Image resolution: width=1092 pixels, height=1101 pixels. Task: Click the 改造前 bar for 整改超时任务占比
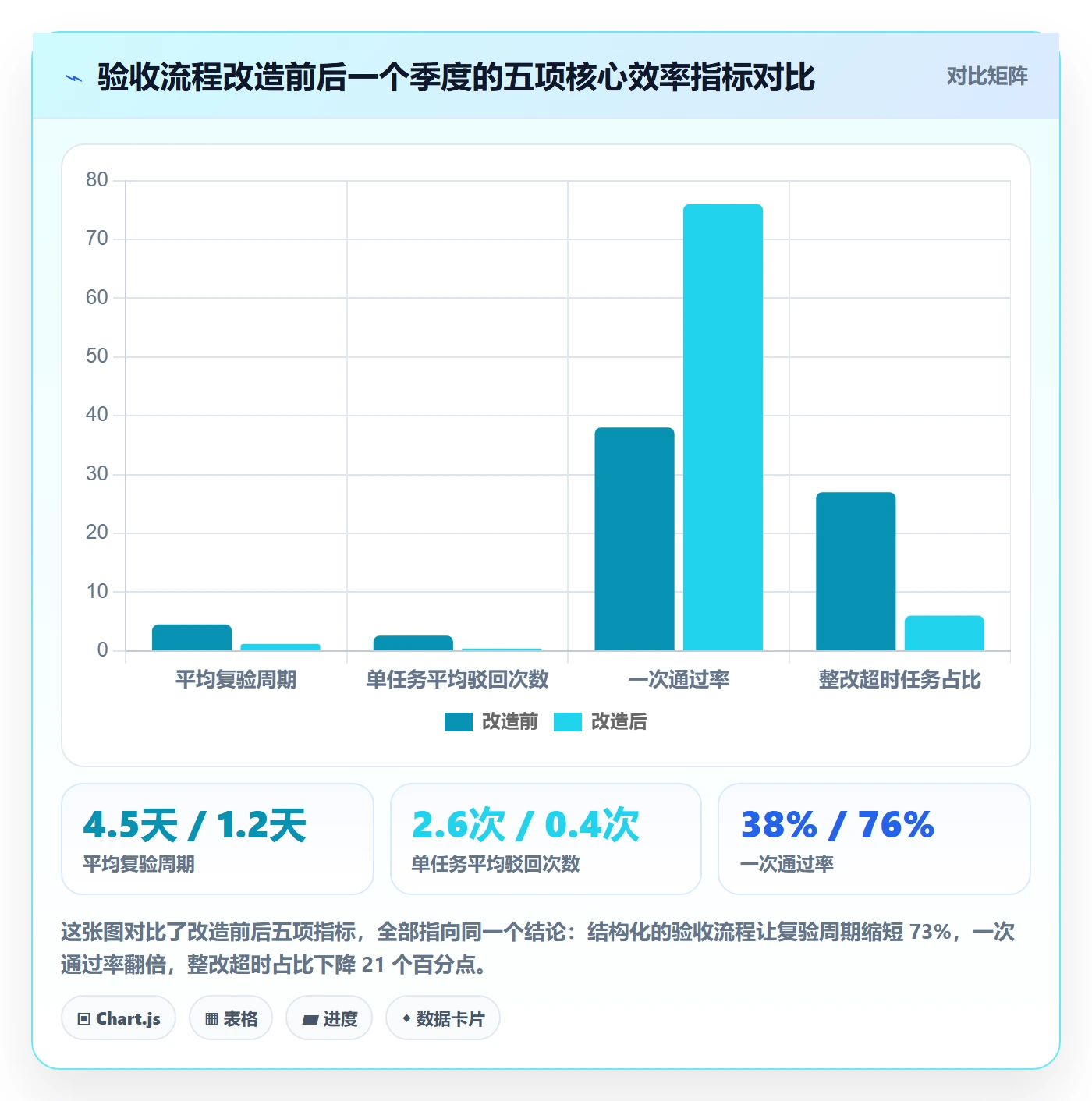coord(856,572)
